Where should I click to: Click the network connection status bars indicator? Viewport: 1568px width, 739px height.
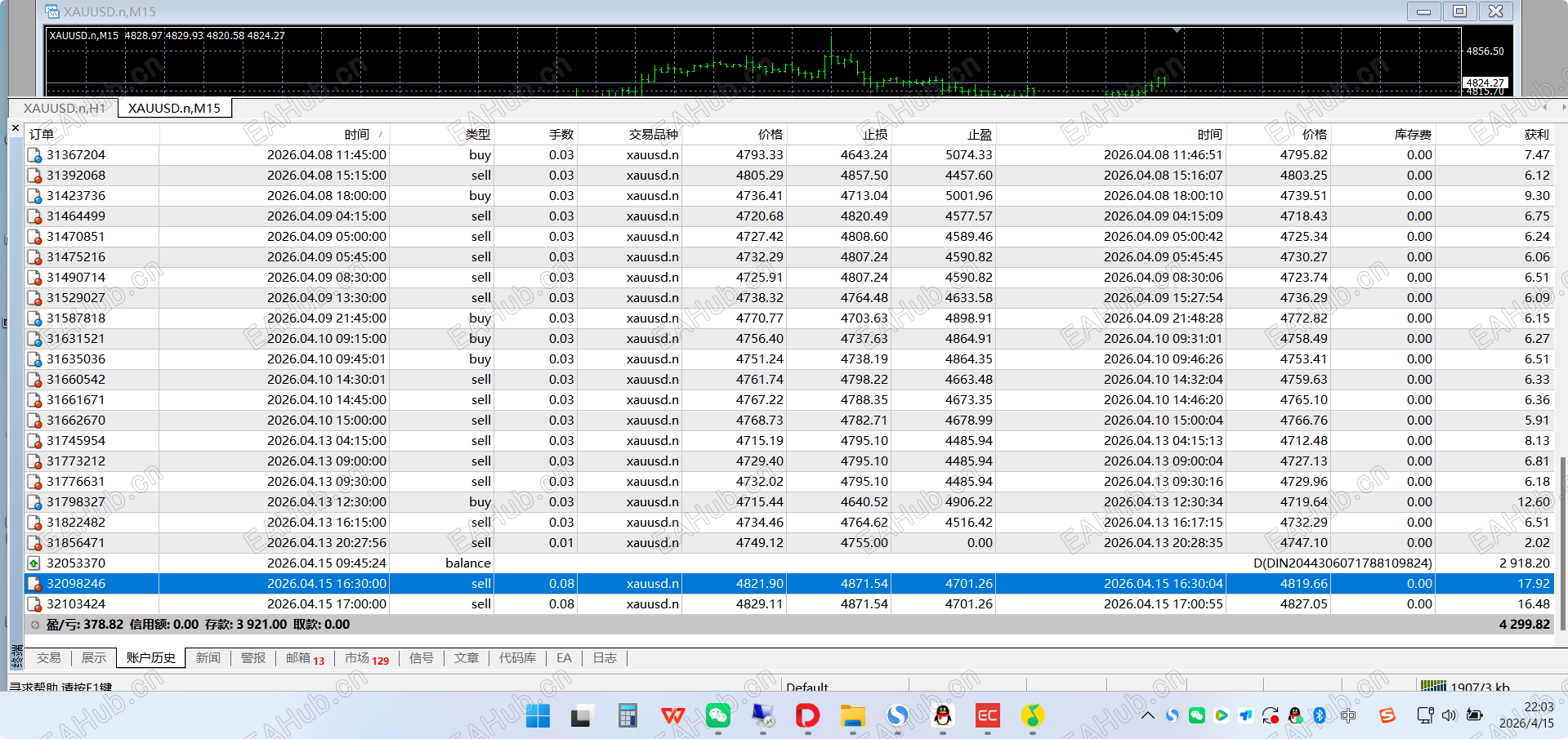(x=1432, y=686)
